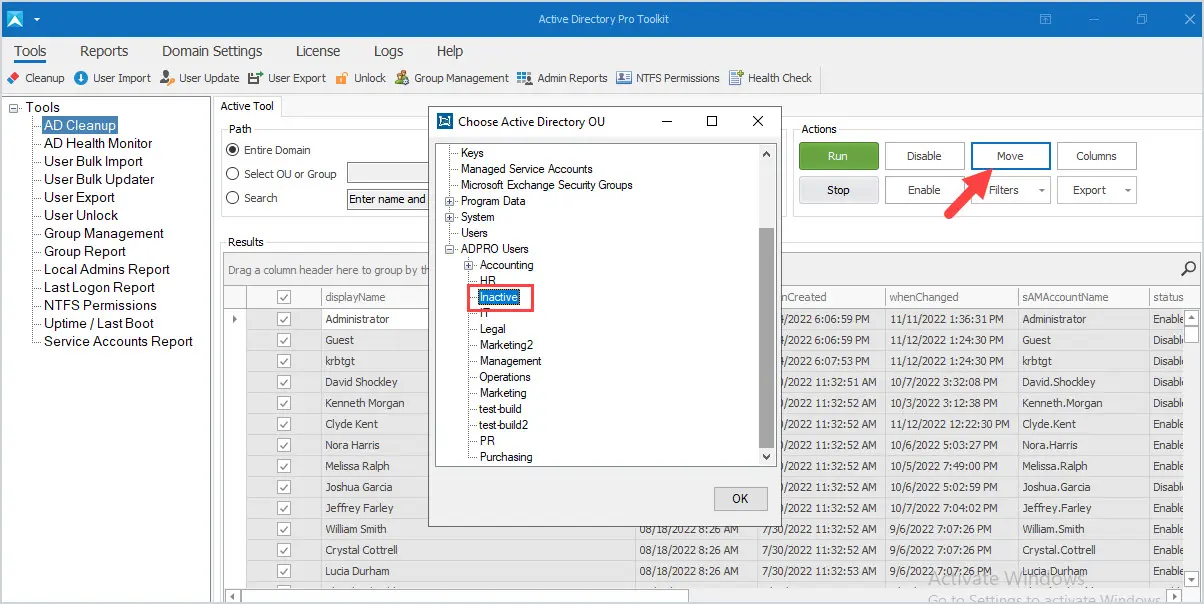
Task: Open the Domain Settings menu
Action: 212,51
